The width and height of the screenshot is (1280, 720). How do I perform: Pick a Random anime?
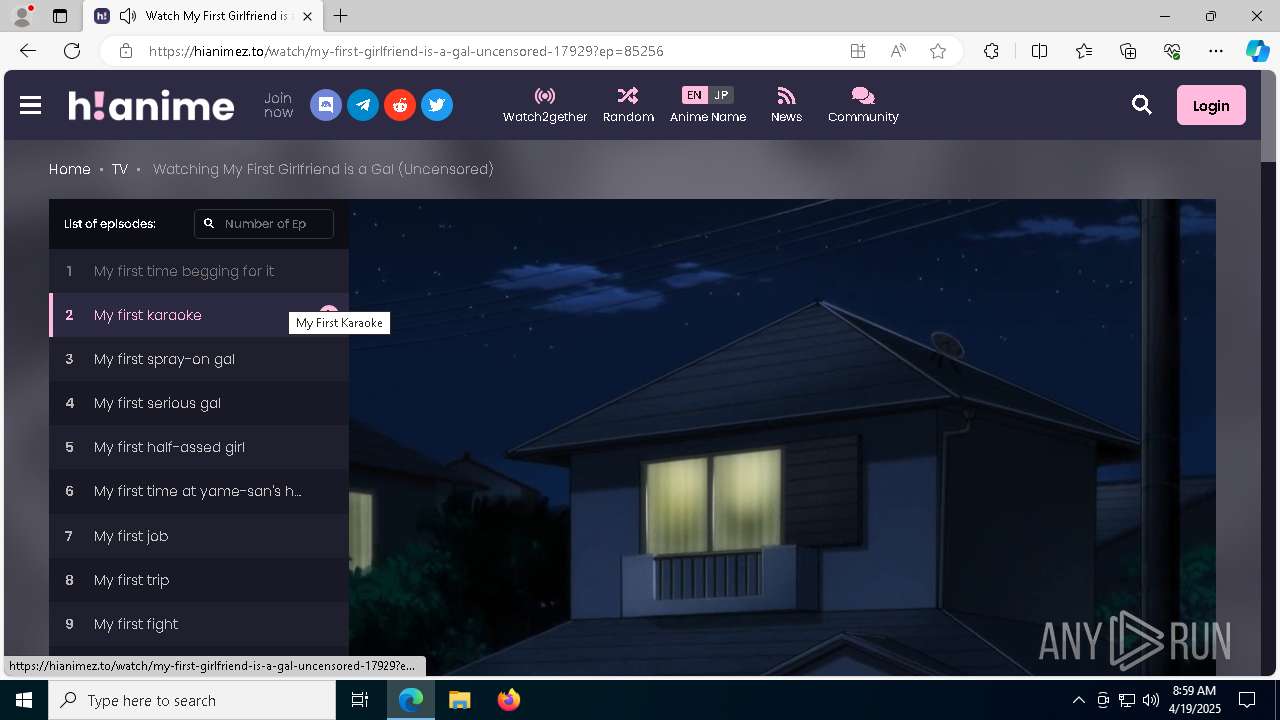click(x=628, y=105)
